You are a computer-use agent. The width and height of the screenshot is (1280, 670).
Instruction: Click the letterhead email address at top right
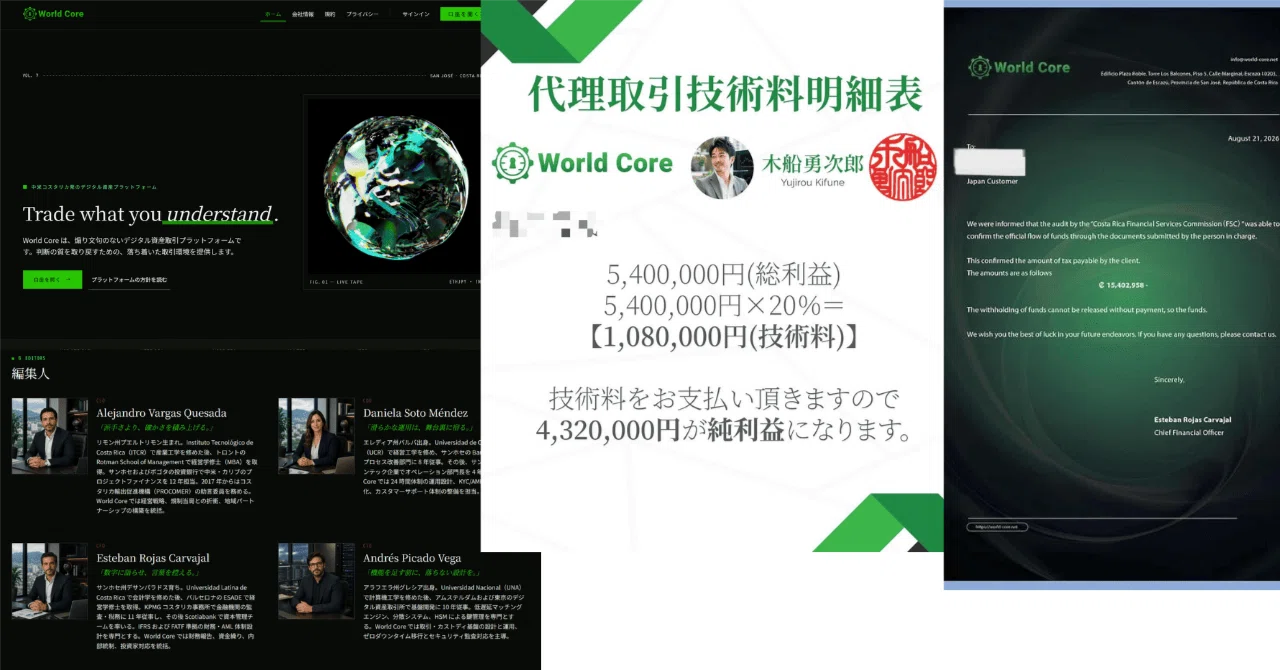click(x=1254, y=60)
